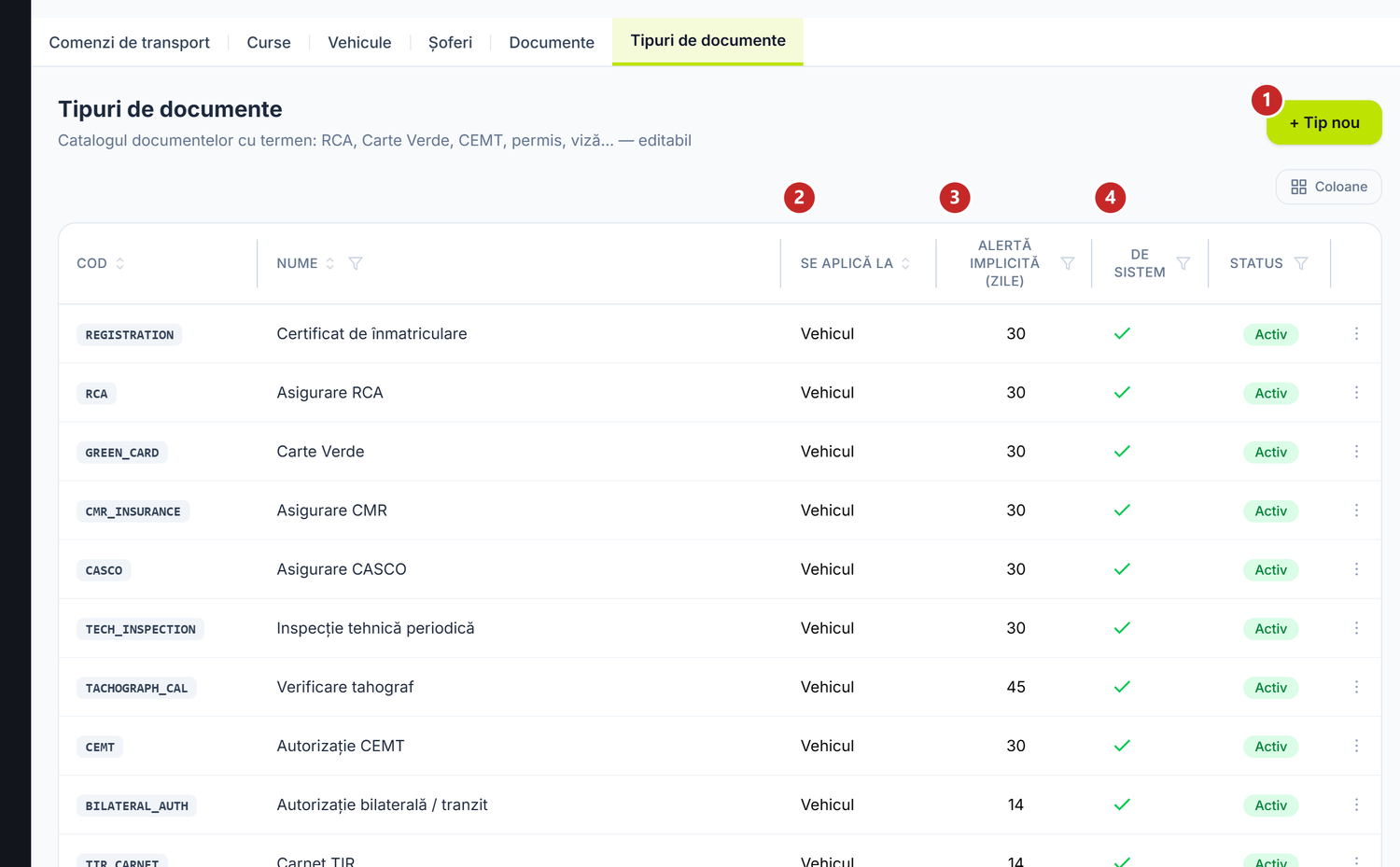Open row actions menu for RCA
Screen dimensions: 1400x867
coord(1356,393)
